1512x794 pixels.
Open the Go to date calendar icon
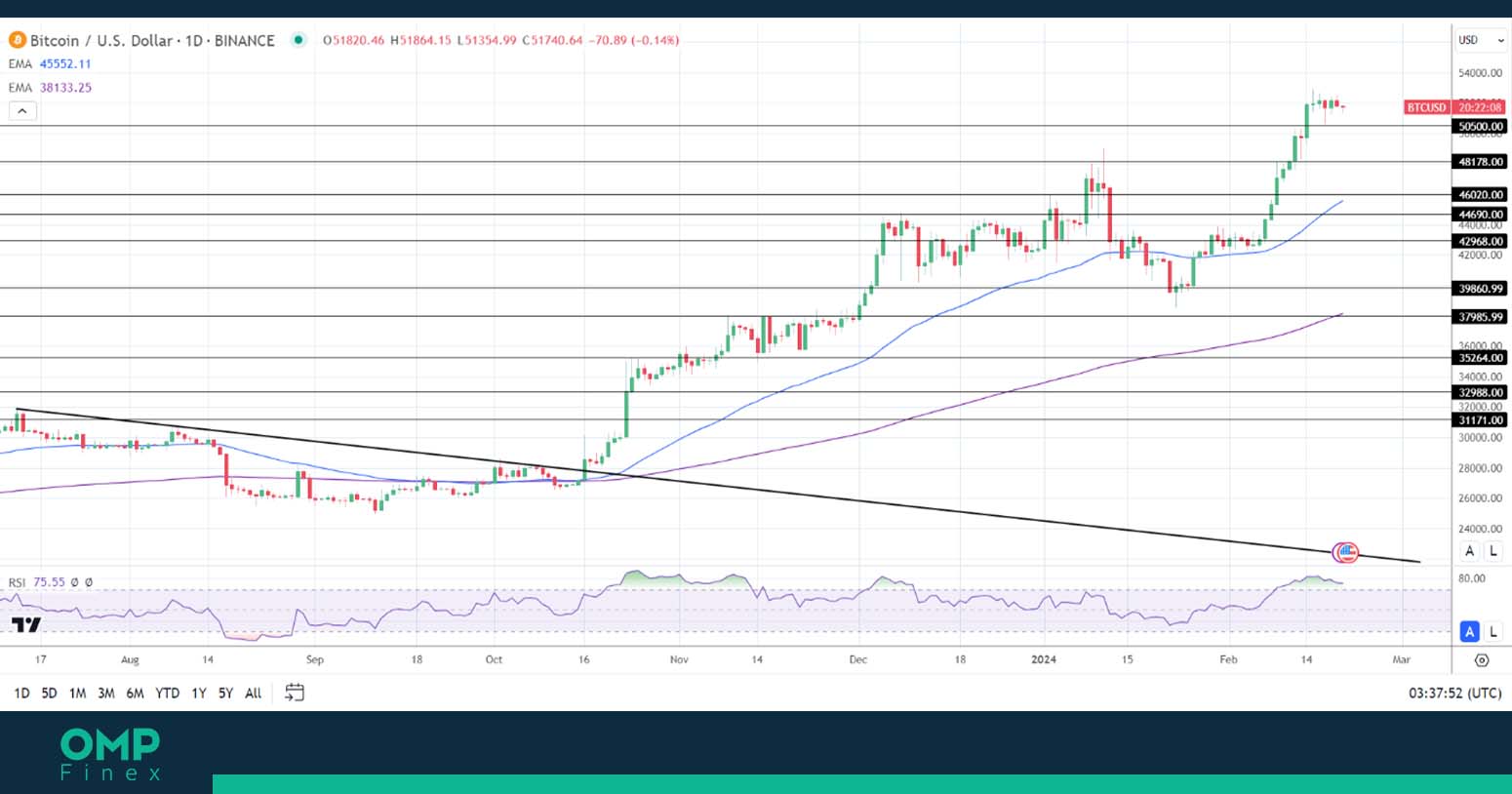295,693
